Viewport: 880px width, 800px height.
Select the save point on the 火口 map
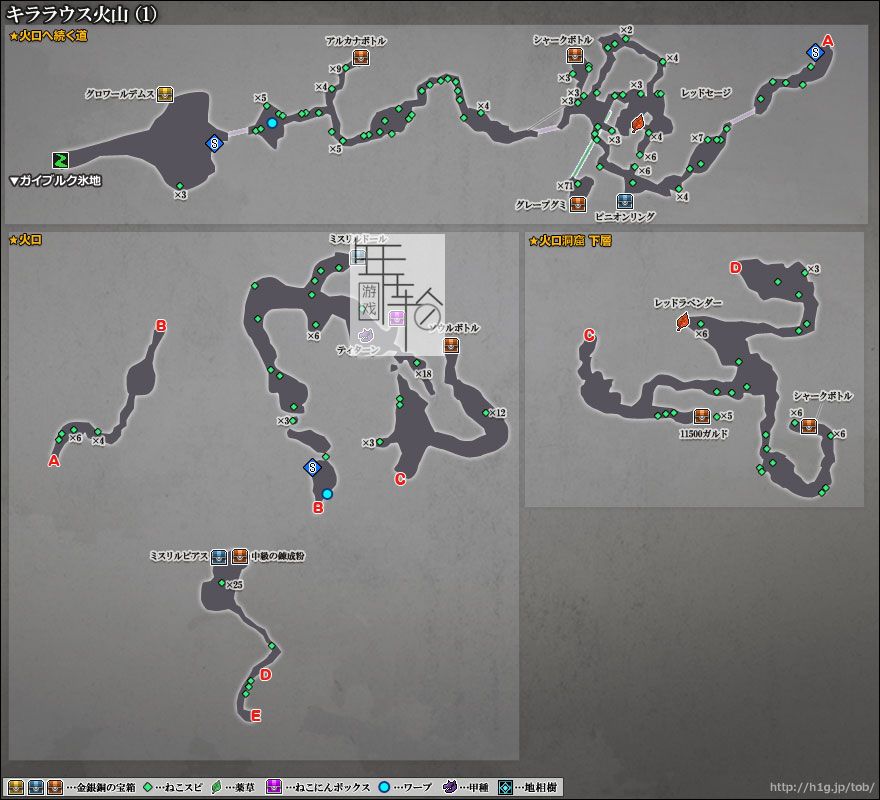tap(312, 467)
